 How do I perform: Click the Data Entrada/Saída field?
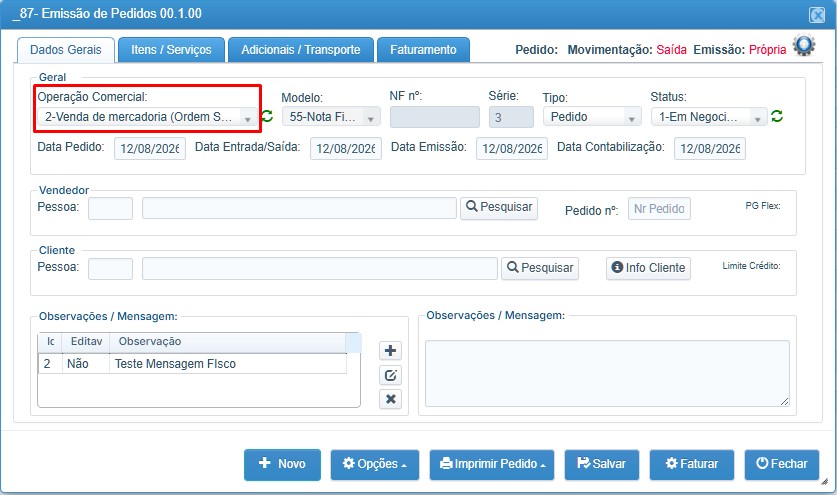(346, 148)
